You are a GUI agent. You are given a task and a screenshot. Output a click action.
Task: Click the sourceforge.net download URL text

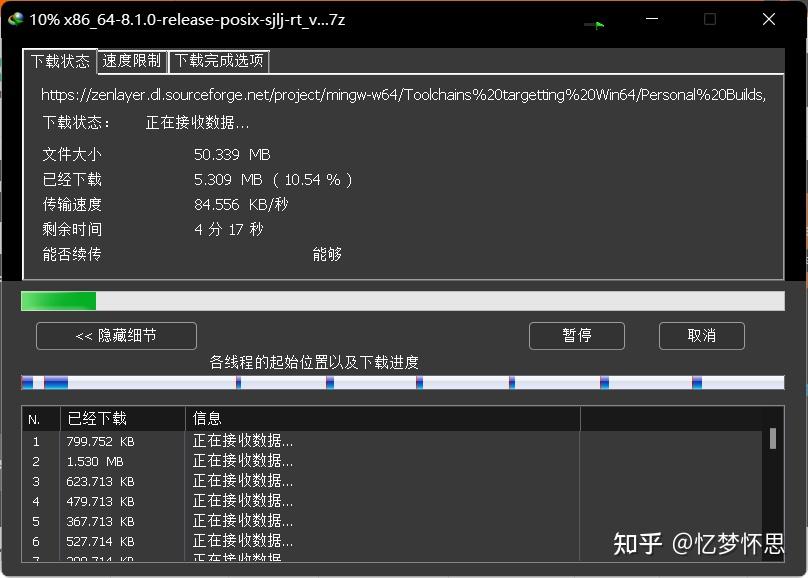400,96
